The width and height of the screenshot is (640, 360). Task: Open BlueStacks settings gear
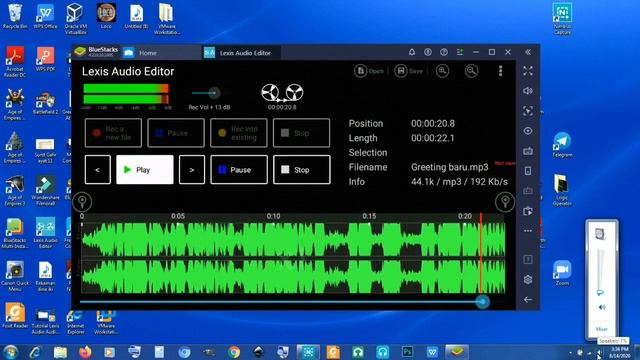tap(528, 280)
